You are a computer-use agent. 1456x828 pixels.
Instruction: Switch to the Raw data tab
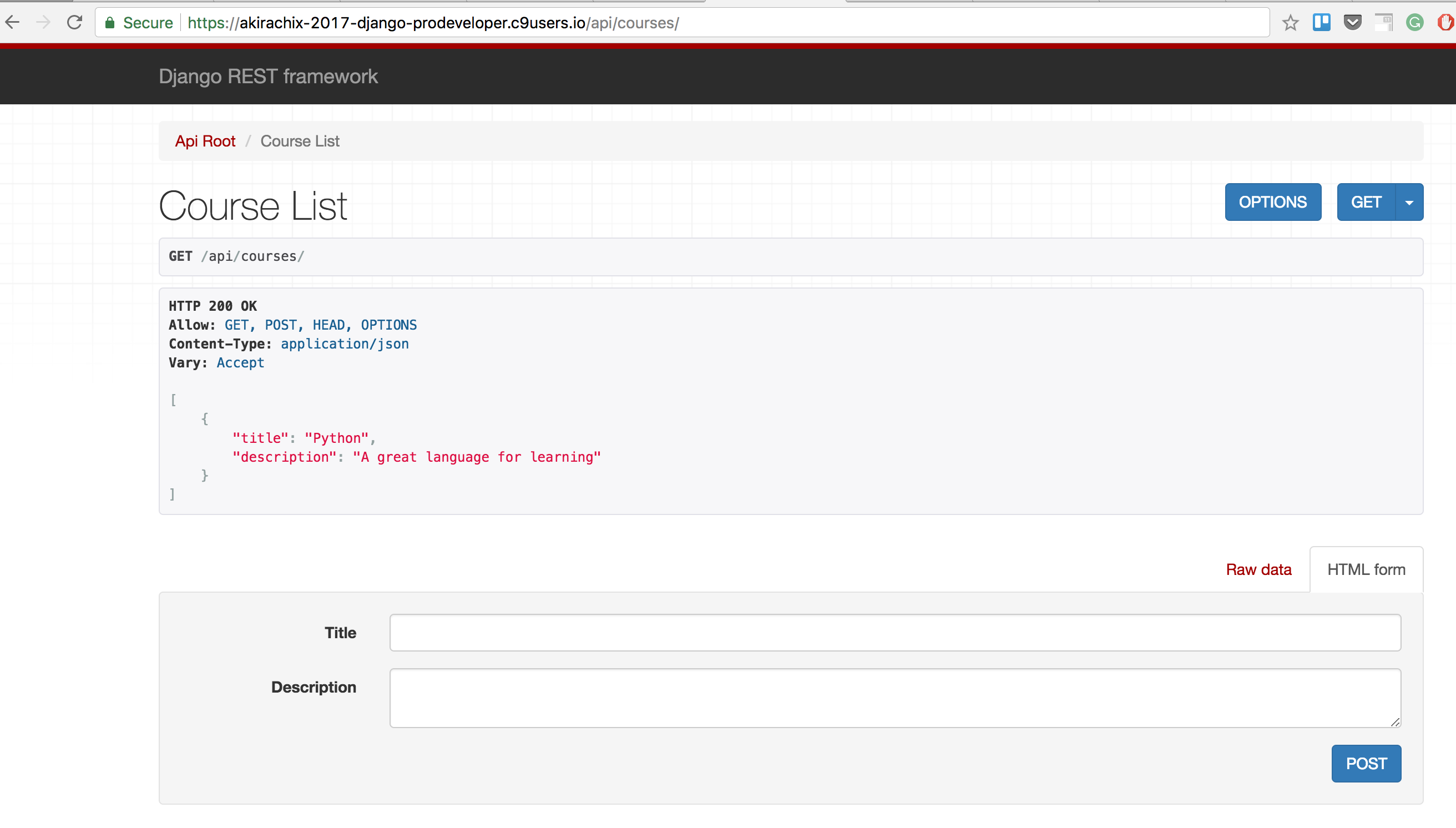click(x=1258, y=569)
